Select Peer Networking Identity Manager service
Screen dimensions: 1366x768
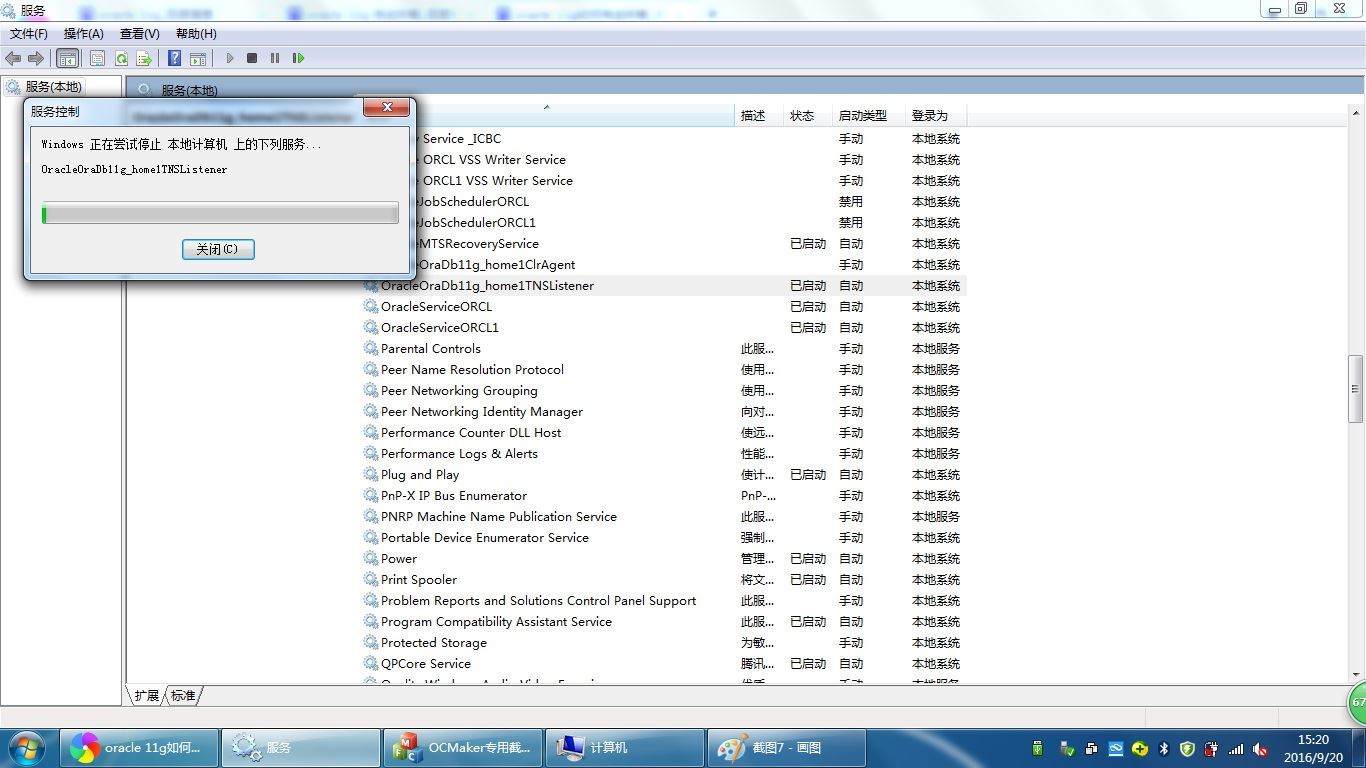(x=481, y=412)
